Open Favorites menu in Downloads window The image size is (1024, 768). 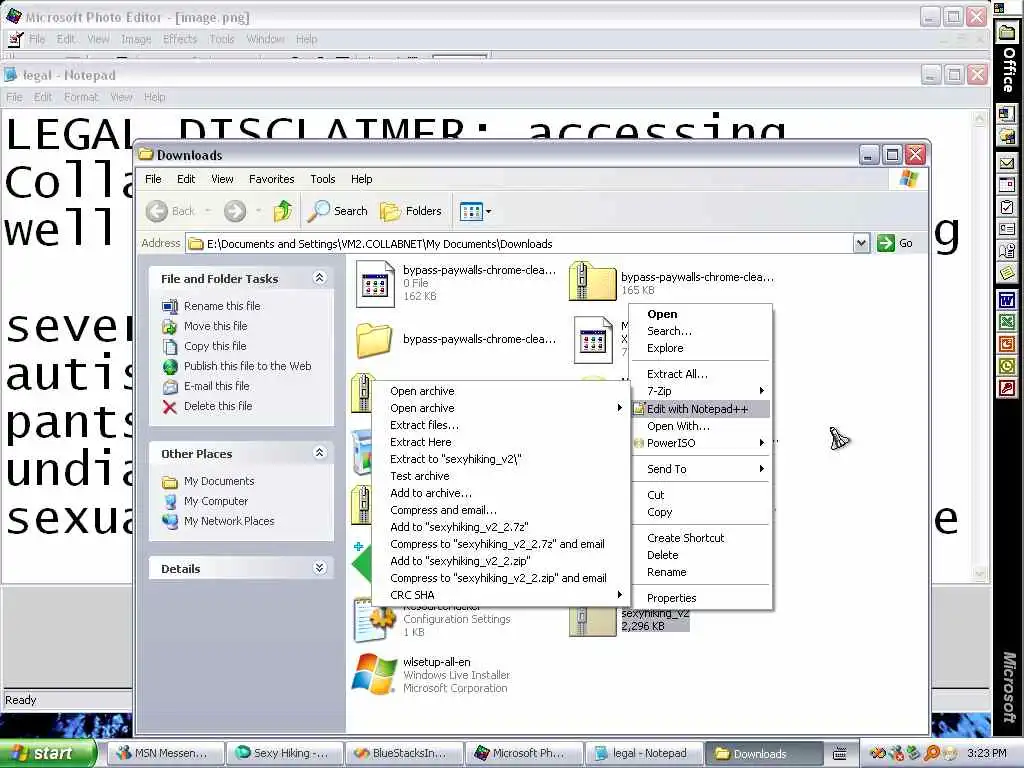pyautogui.click(x=272, y=179)
